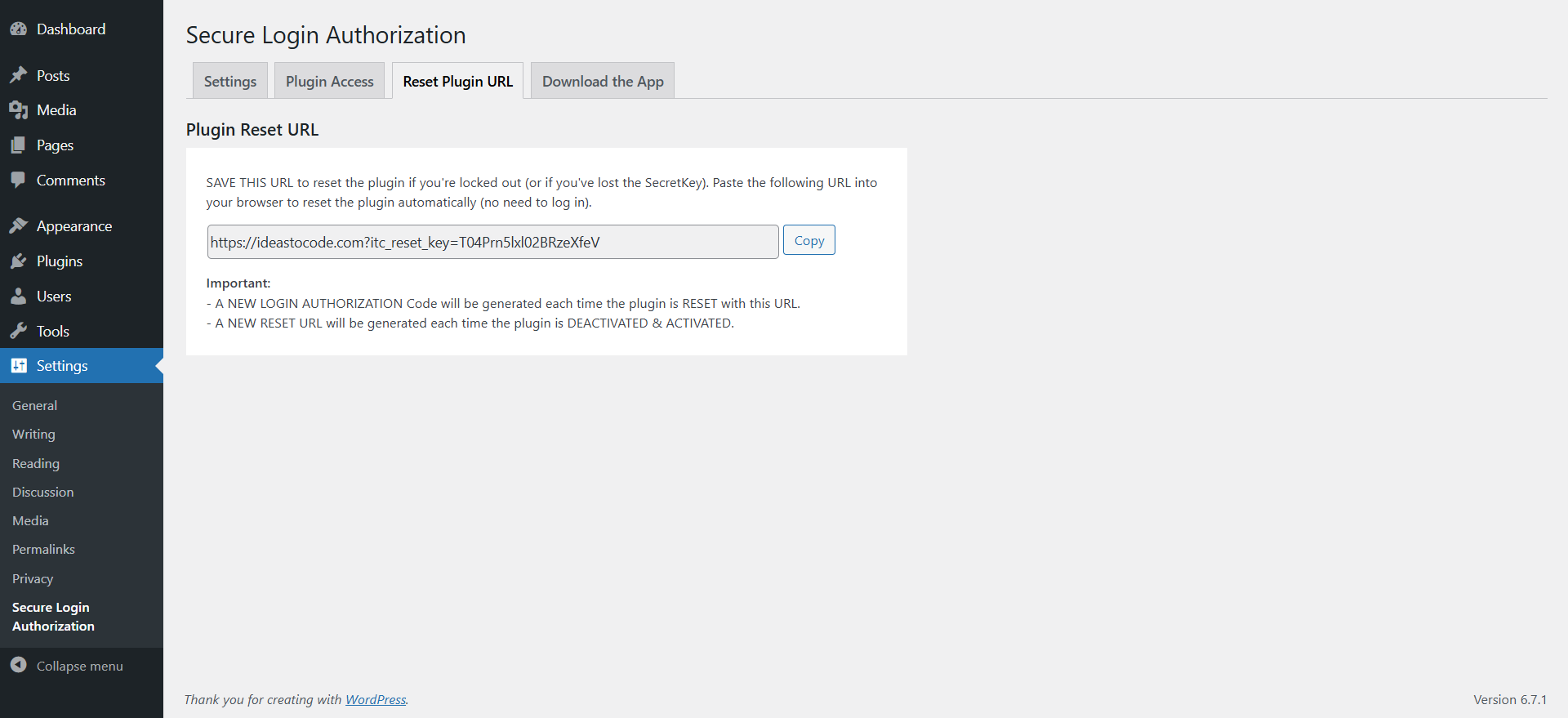
Task: Open the WordPress footer link
Action: (x=376, y=700)
